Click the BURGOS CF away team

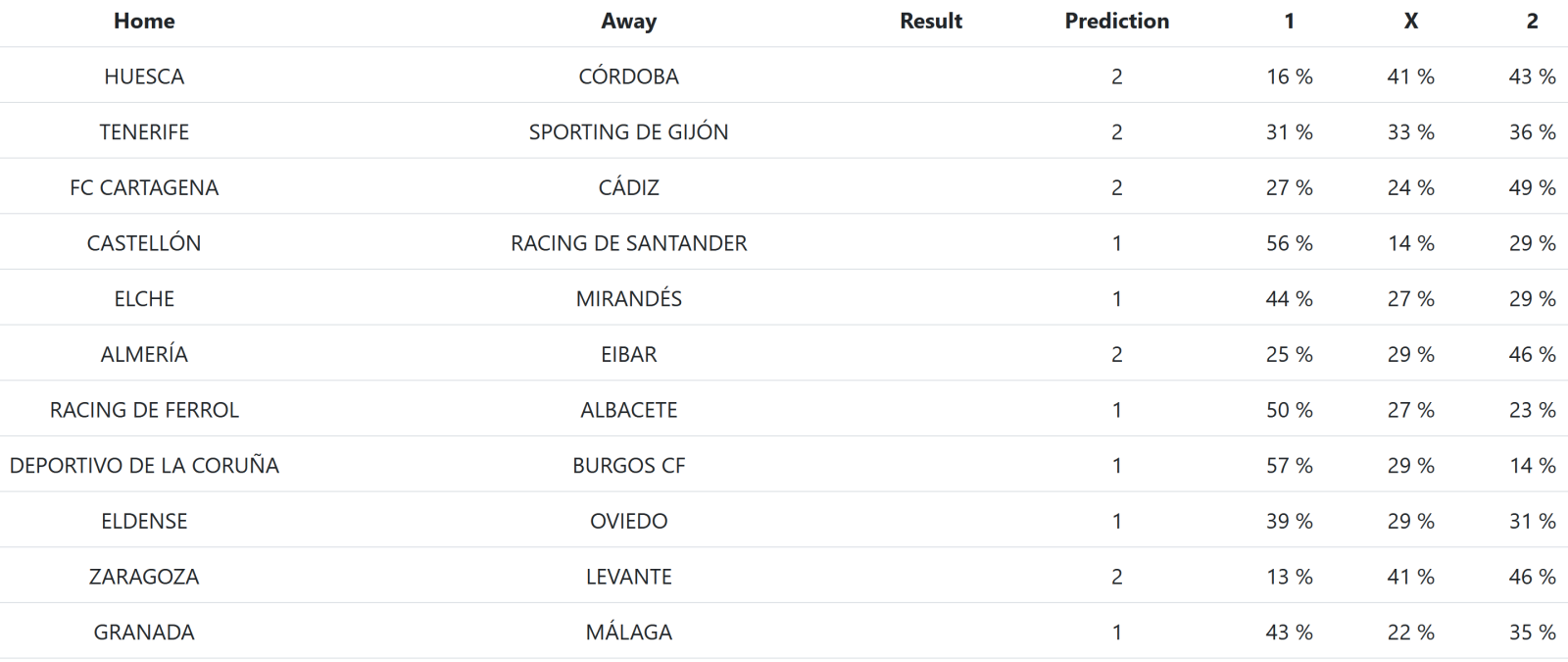(628, 466)
